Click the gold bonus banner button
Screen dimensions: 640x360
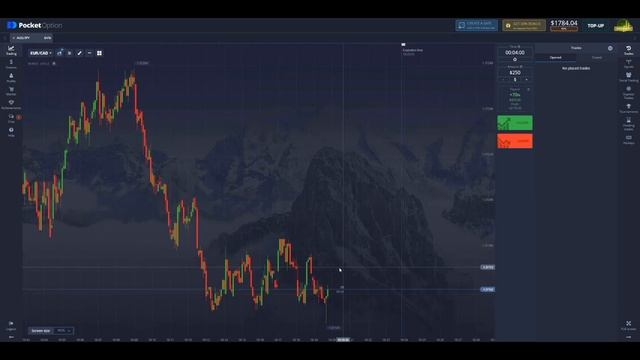[x=524, y=25]
